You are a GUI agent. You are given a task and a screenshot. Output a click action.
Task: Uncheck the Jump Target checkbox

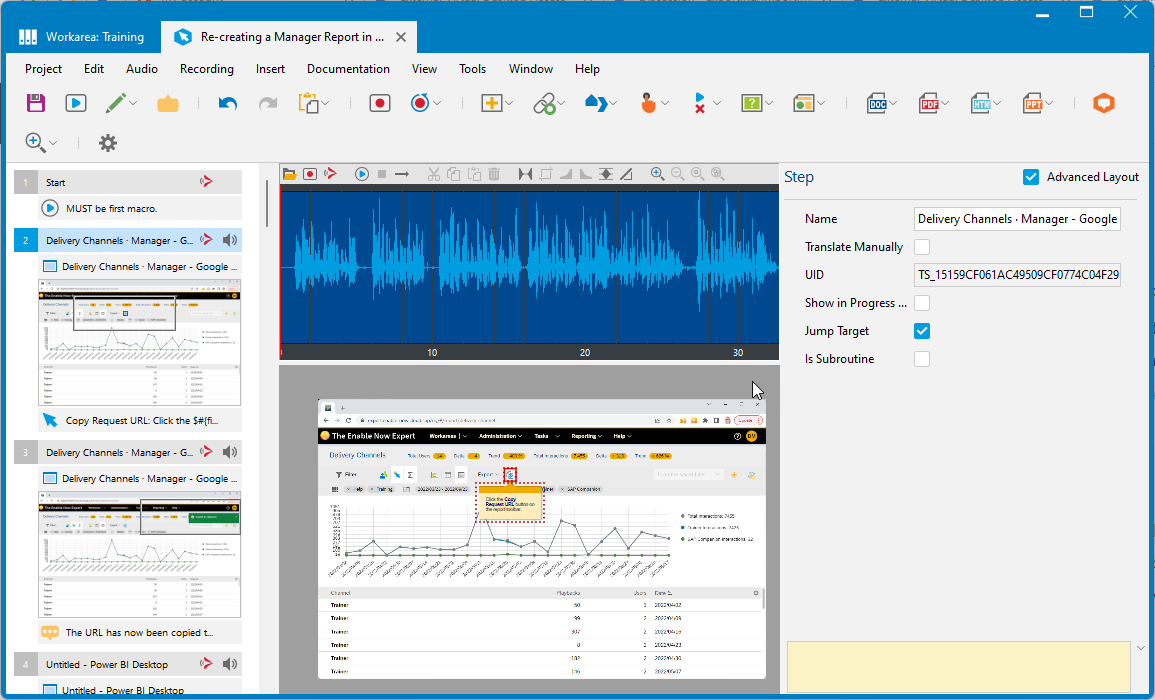coord(922,331)
